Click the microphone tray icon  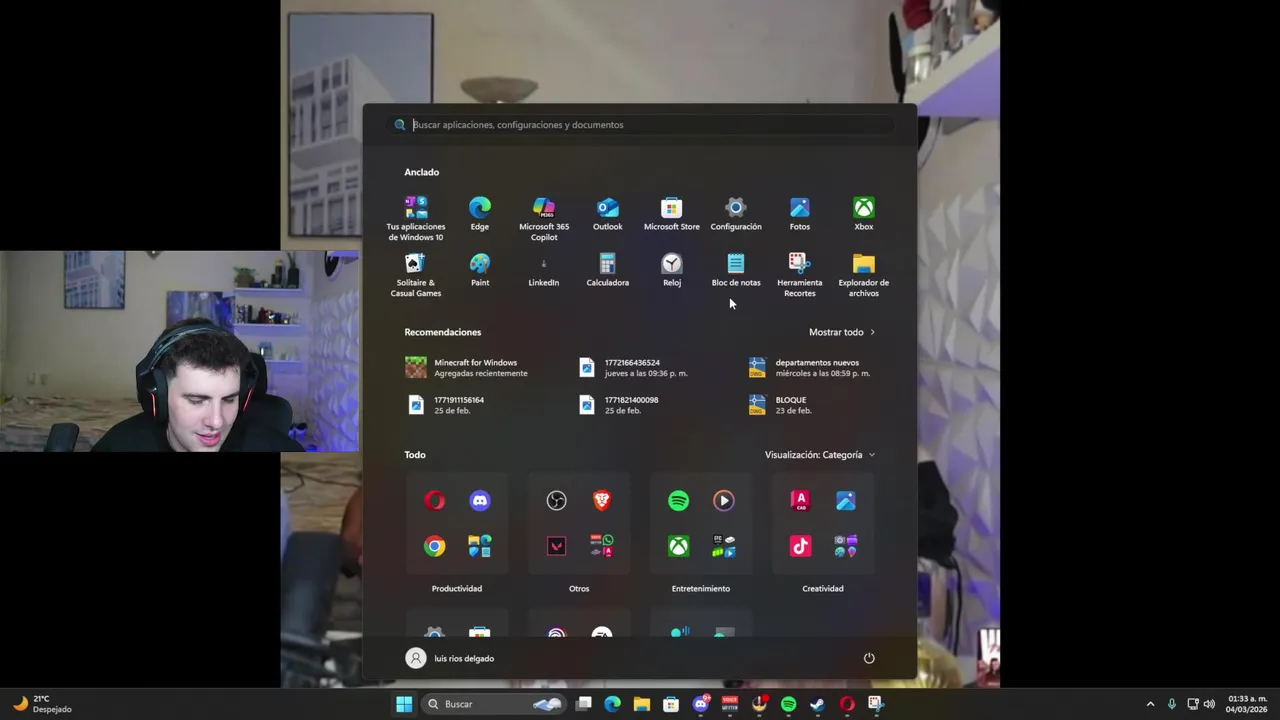click(x=1172, y=704)
